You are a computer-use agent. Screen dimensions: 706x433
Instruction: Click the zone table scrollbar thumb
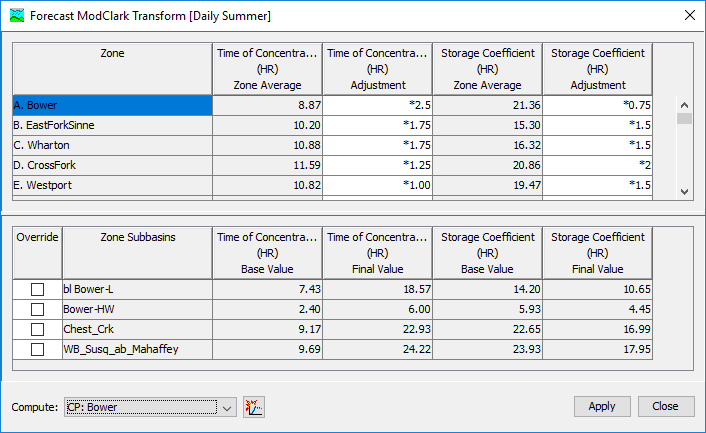point(684,118)
